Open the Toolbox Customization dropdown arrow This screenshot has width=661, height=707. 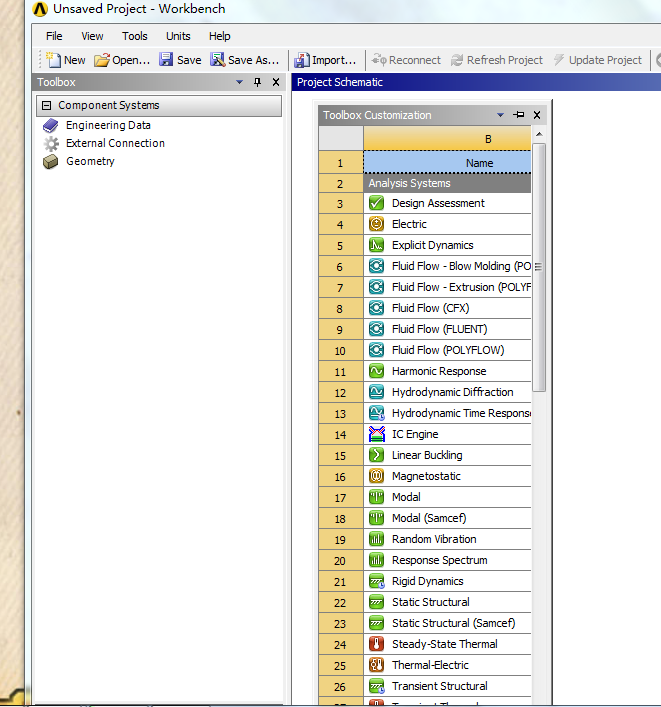(500, 115)
